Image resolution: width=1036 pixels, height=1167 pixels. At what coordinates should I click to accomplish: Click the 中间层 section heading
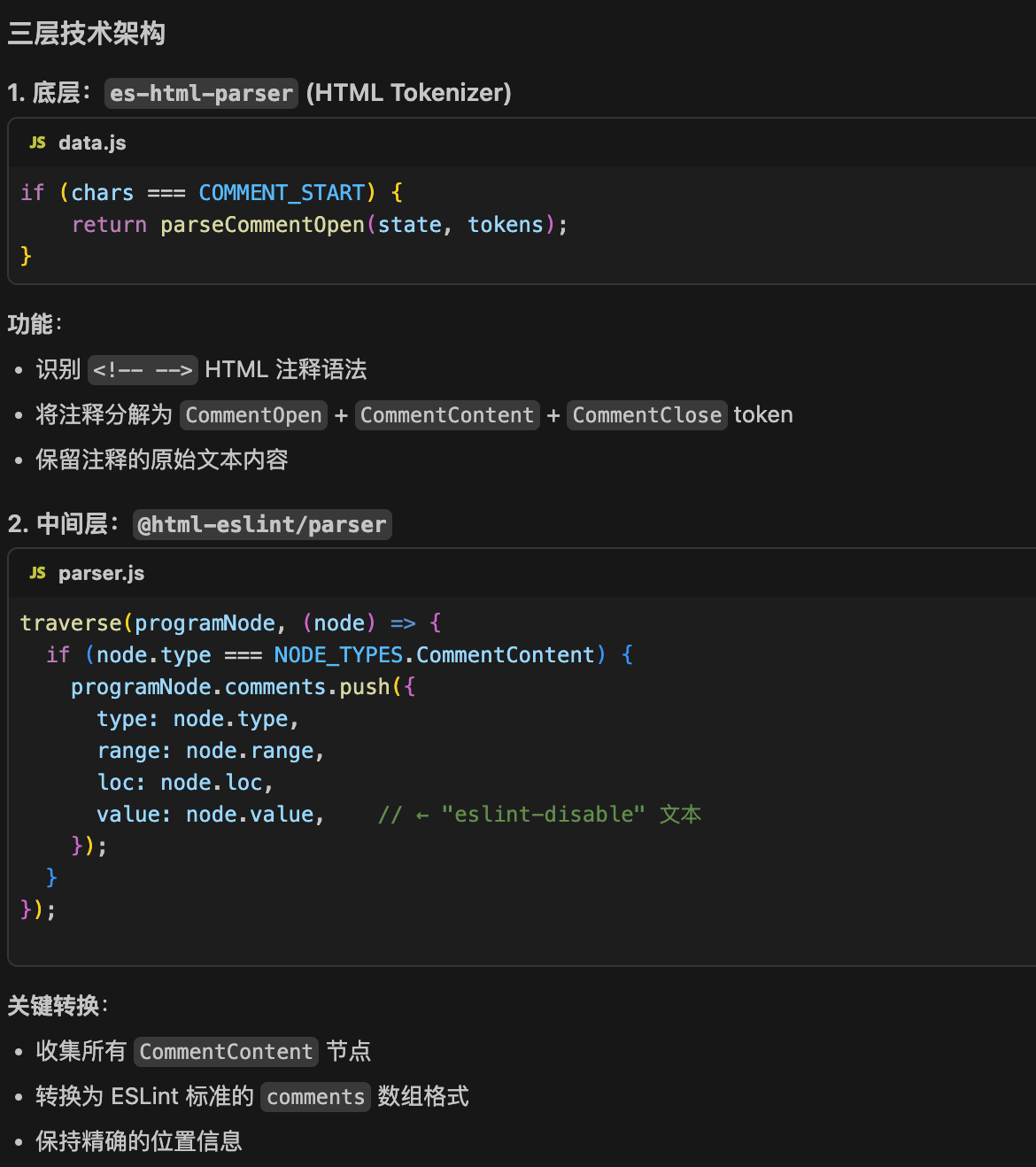tap(64, 524)
